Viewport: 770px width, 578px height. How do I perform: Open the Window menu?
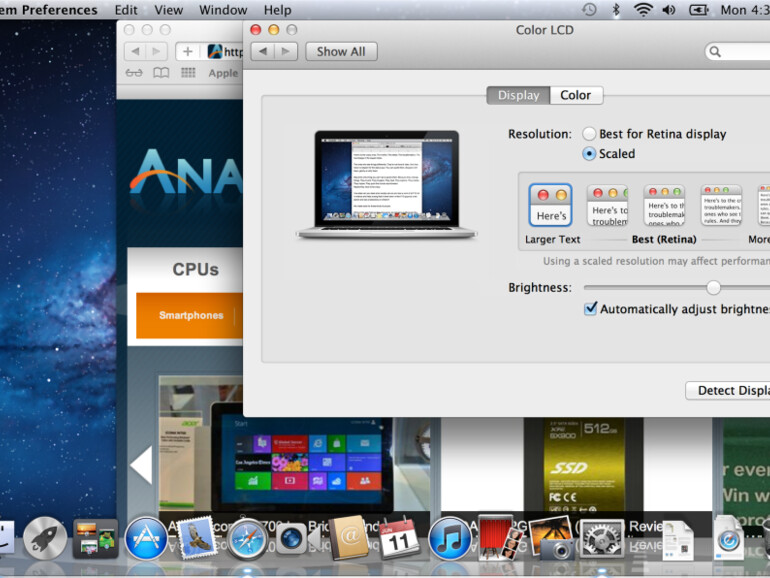(223, 10)
